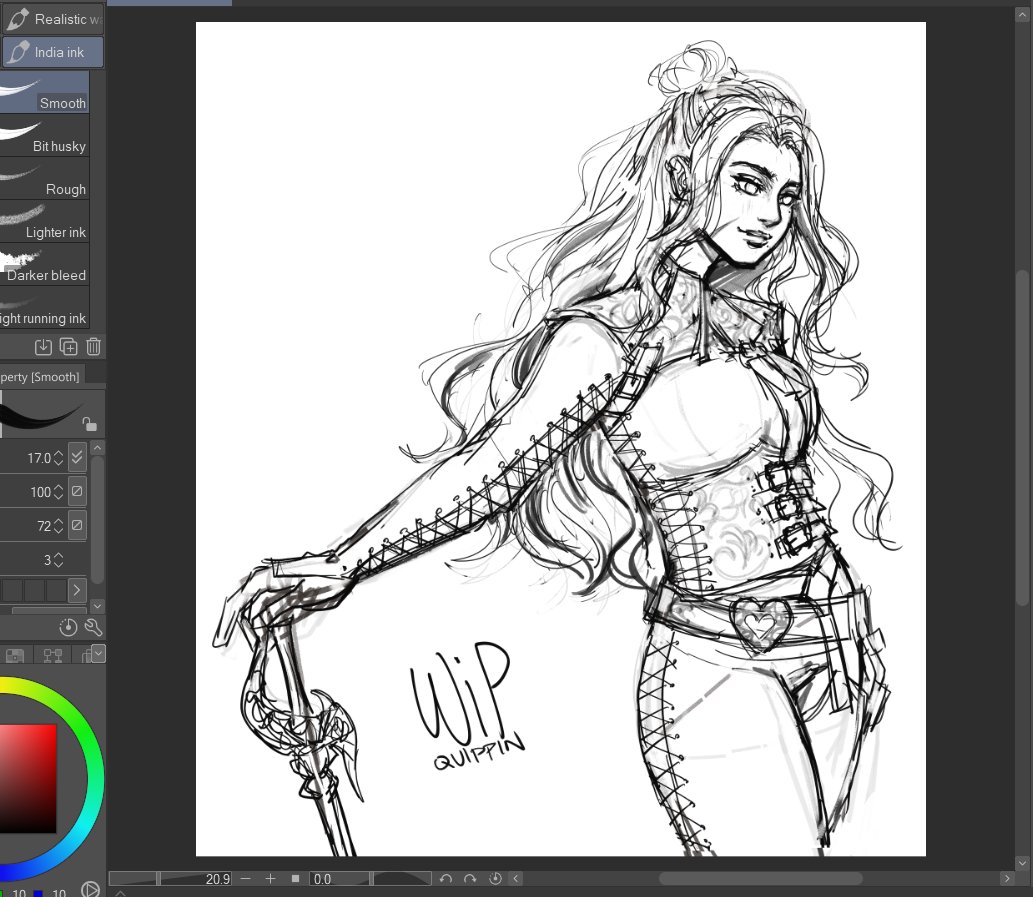Viewport: 1033px width, 897px height.
Task: Adjust the stepper showing 72
Action: (59, 526)
